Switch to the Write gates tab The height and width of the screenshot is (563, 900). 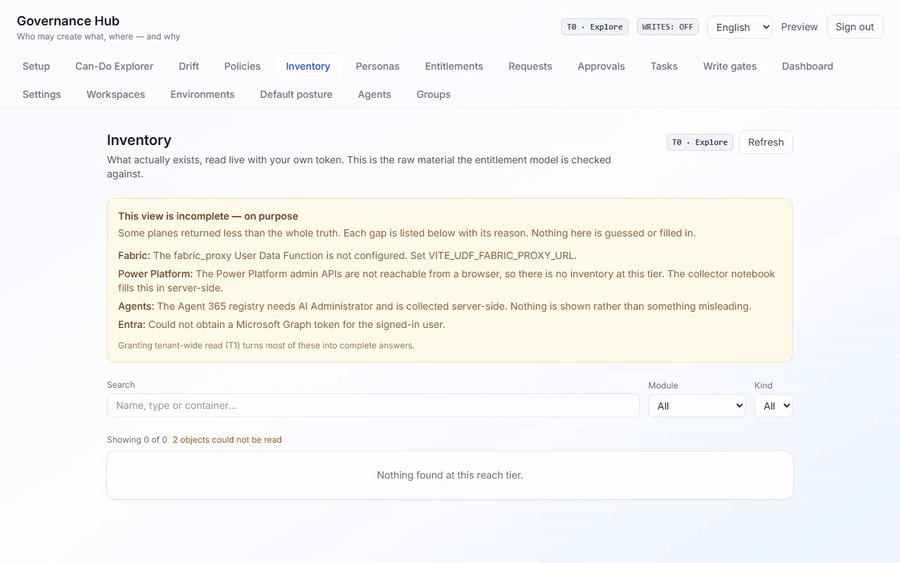point(730,66)
